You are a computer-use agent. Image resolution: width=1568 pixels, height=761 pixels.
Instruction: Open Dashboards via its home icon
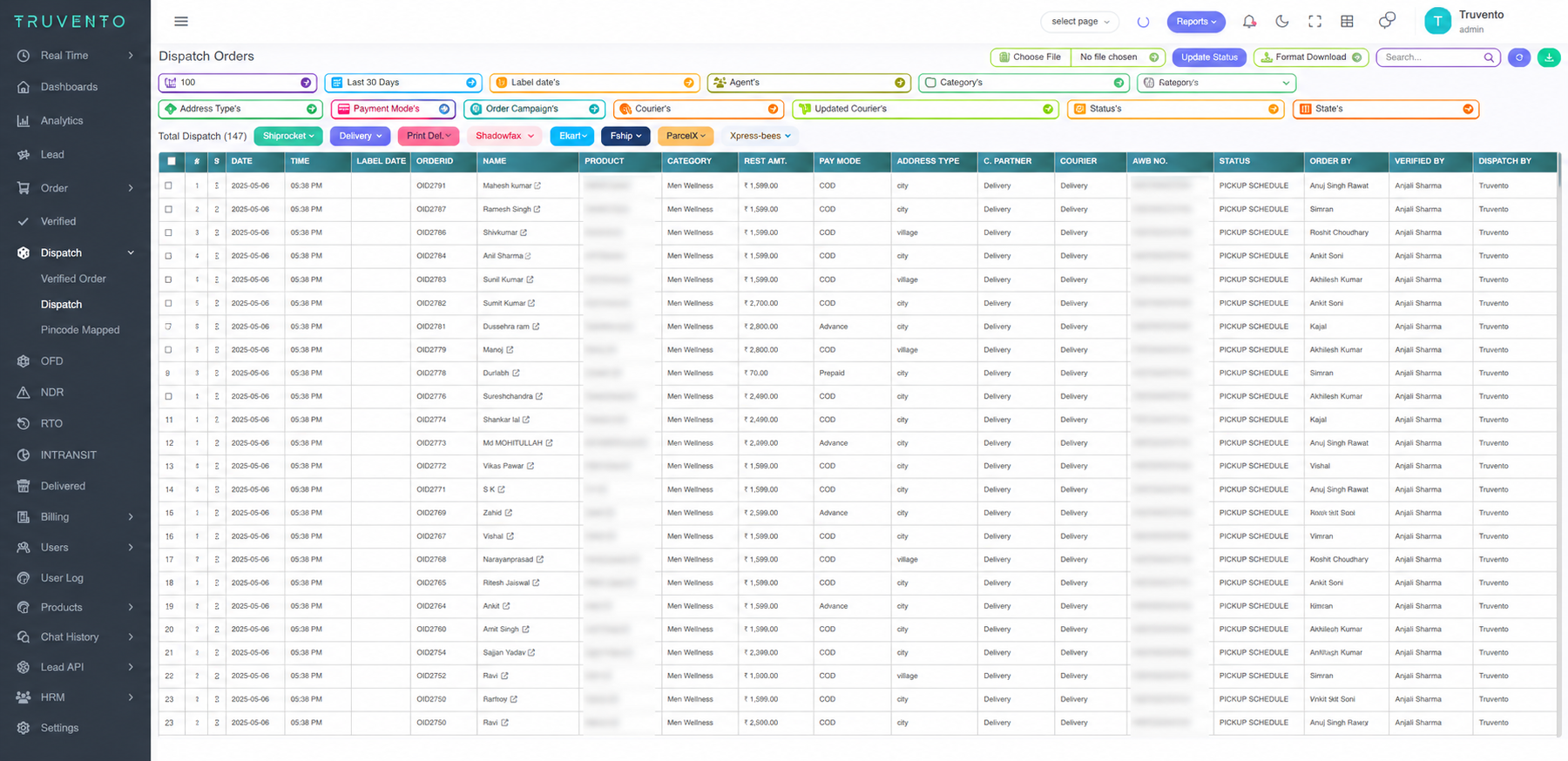click(x=24, y=87)
